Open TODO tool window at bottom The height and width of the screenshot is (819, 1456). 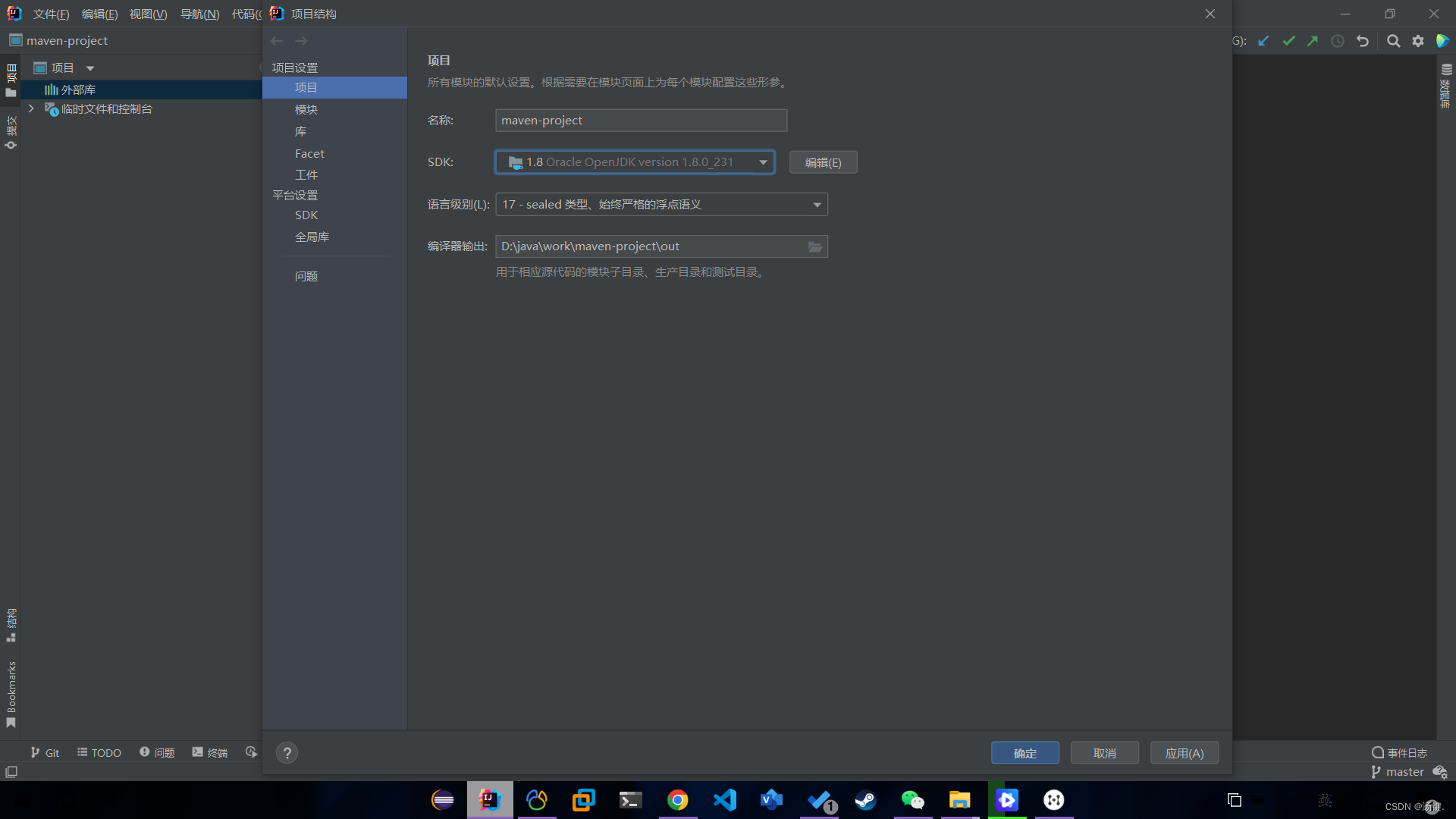click(x=99, y=752)
